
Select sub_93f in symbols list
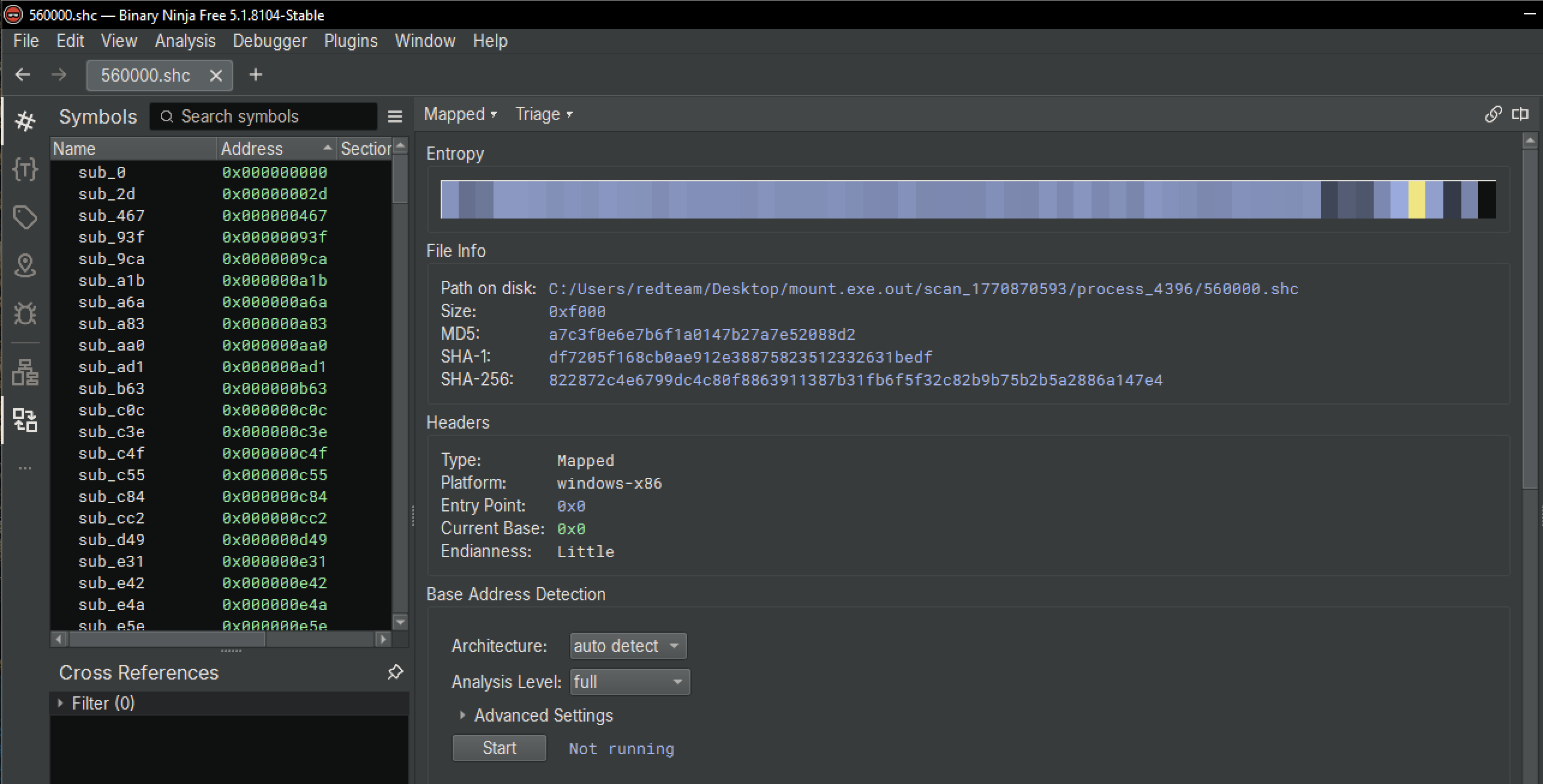[111, 237]
